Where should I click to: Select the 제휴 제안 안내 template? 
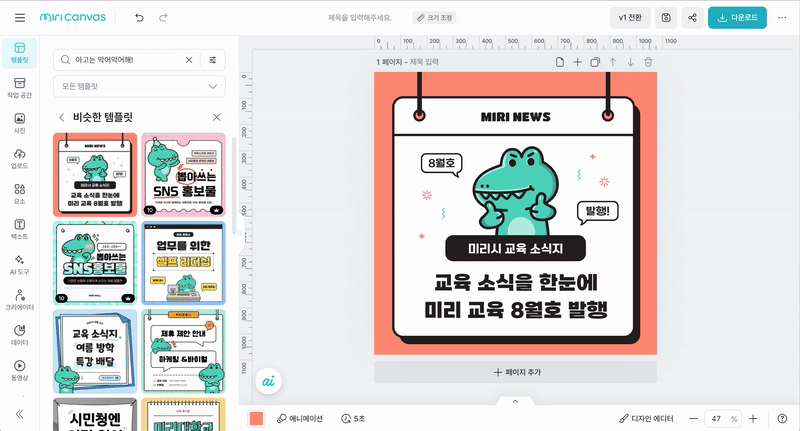coord(184,351)
